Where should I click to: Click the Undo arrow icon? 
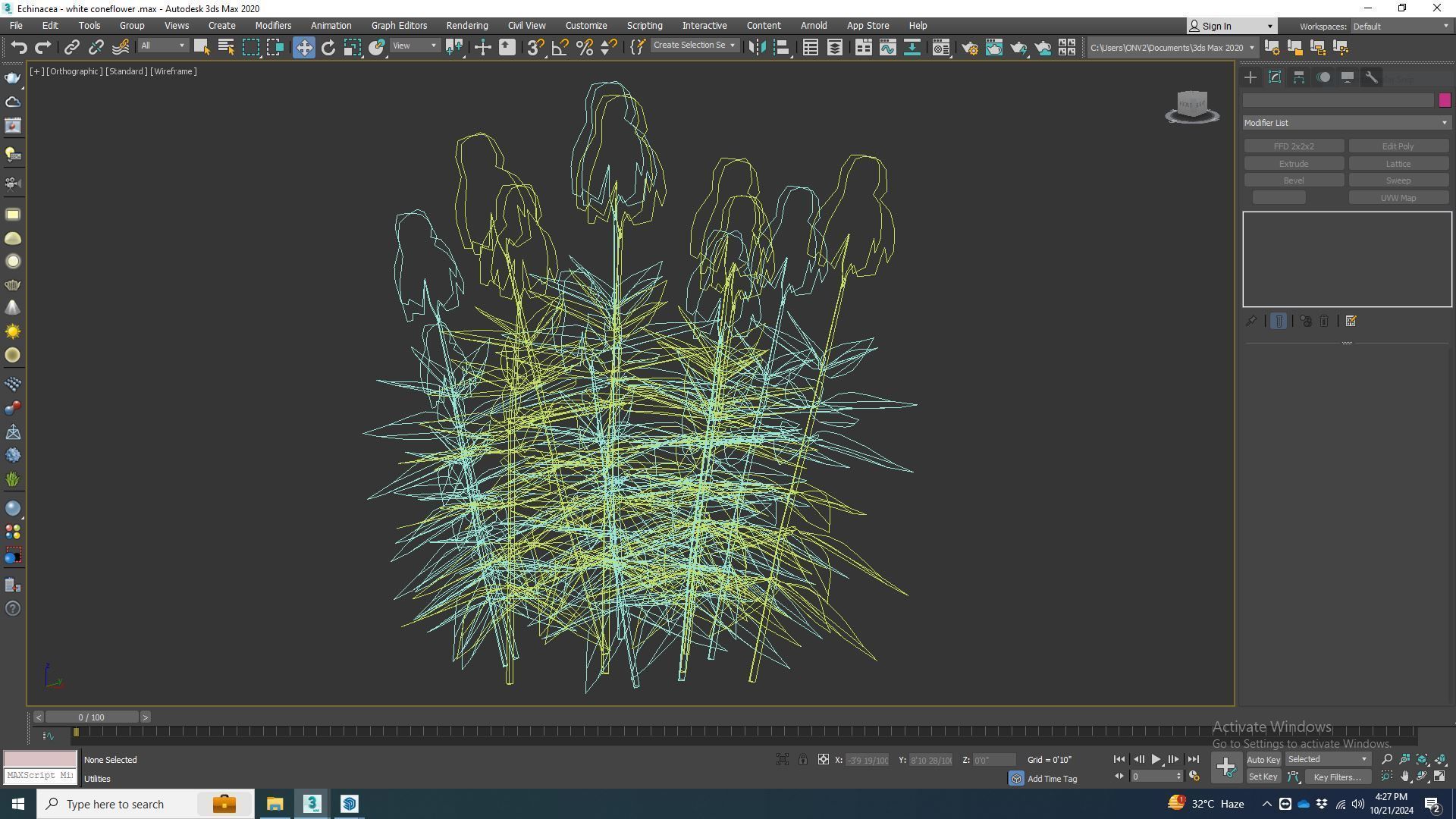pos(19,48)
